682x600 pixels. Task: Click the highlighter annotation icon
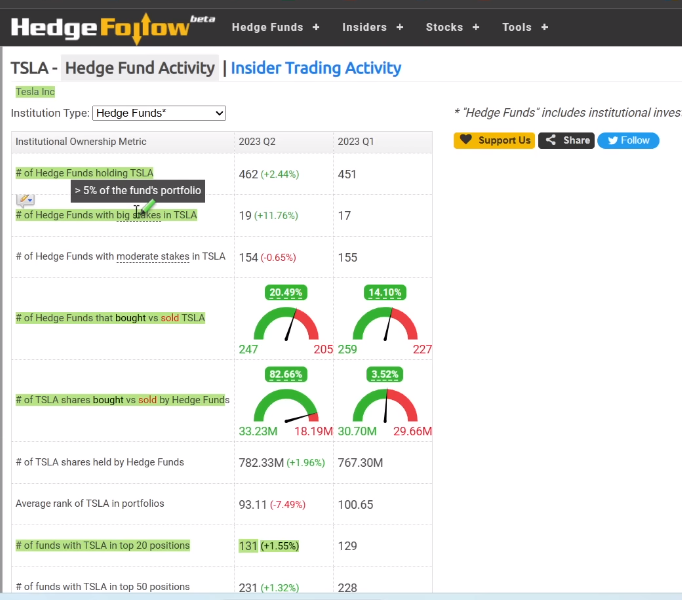tap(25, 200)
